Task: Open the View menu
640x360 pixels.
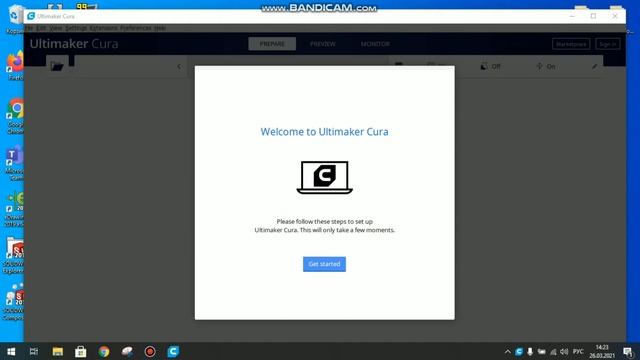Action: pos(56,28)
